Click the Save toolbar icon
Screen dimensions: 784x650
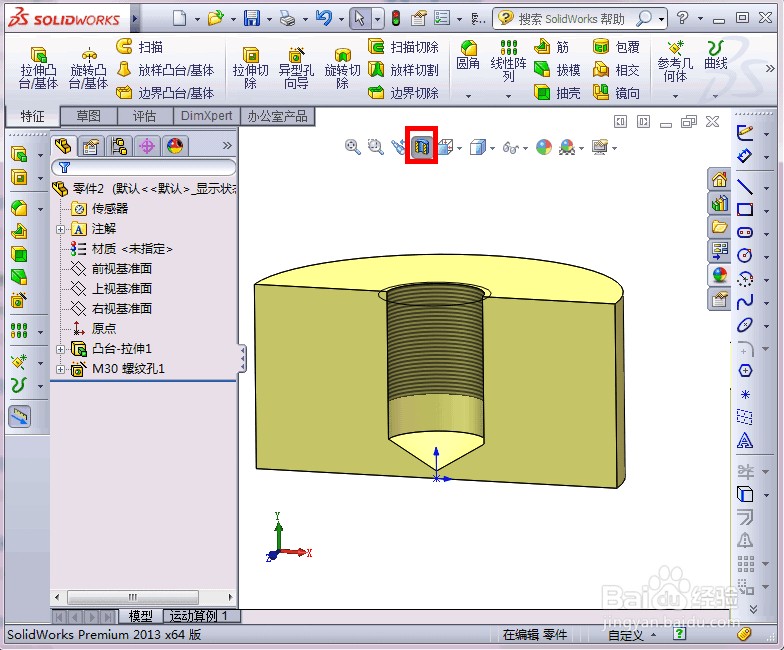(252, 18)
